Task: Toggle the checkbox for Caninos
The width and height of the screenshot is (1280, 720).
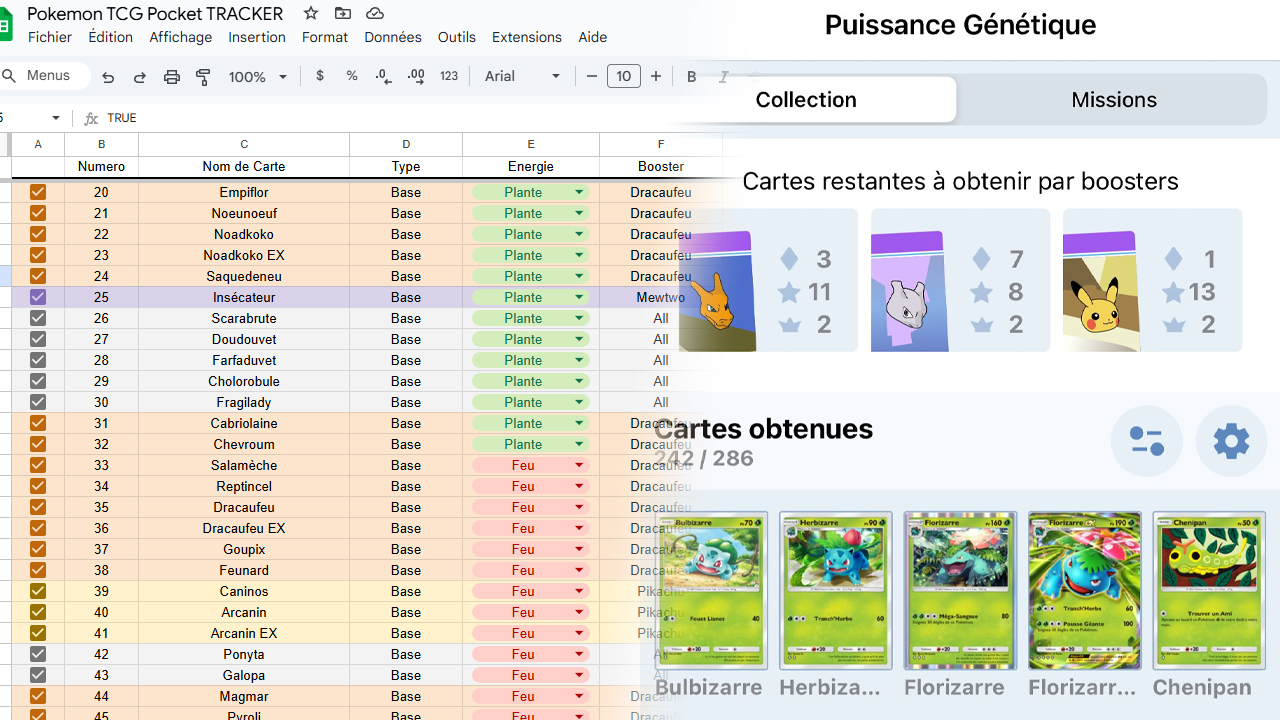Action: [38, 591]
